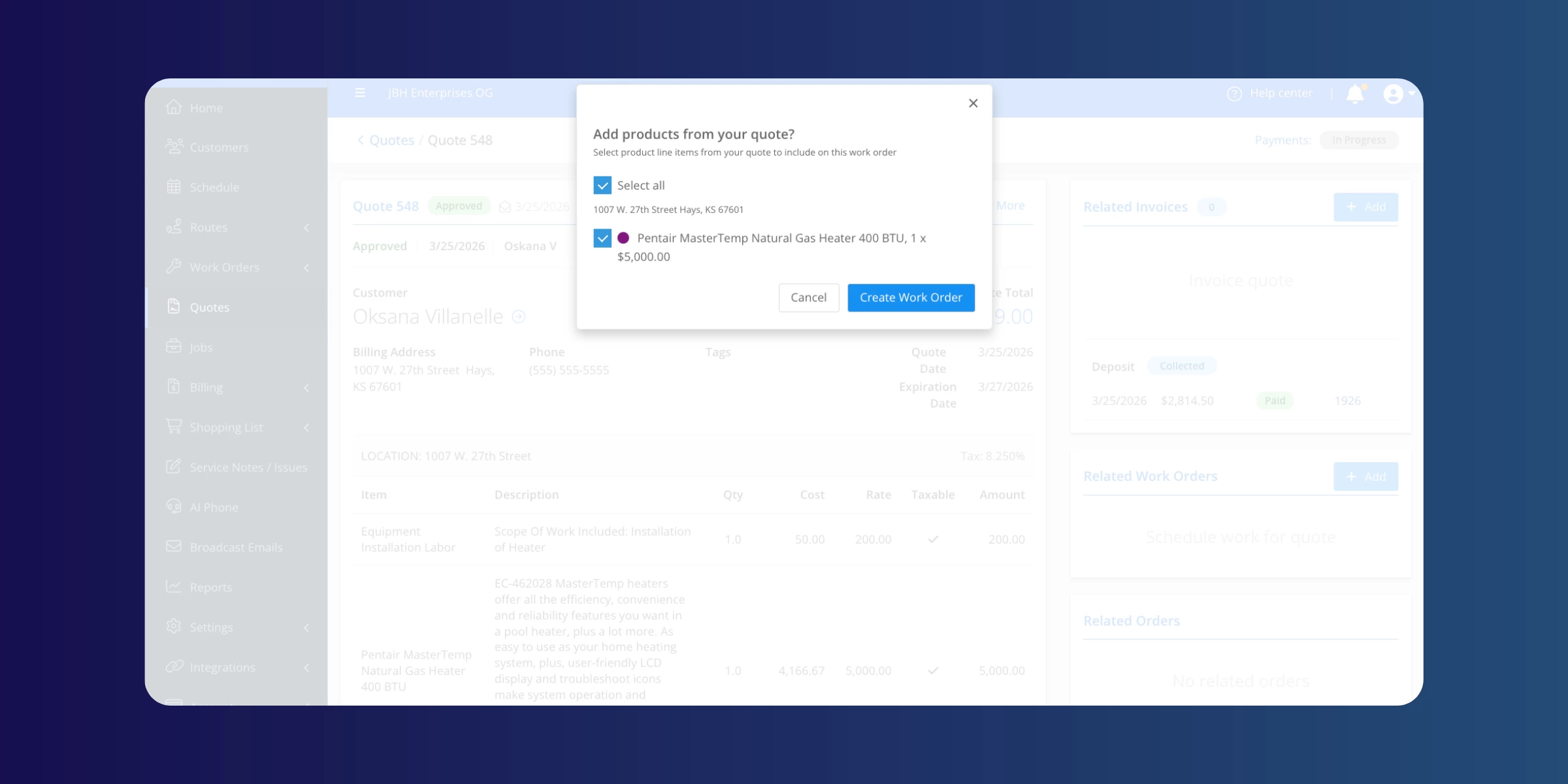
Task: Click the "Tax: 8.250%" label
Action: coord(992,456)
